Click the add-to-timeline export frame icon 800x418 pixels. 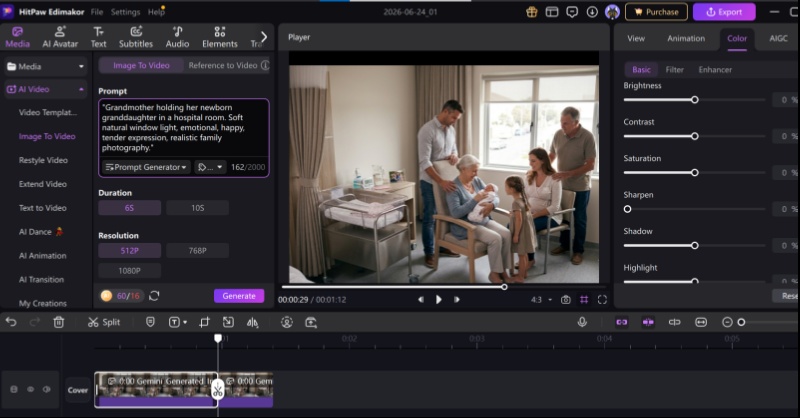(311, 322)
